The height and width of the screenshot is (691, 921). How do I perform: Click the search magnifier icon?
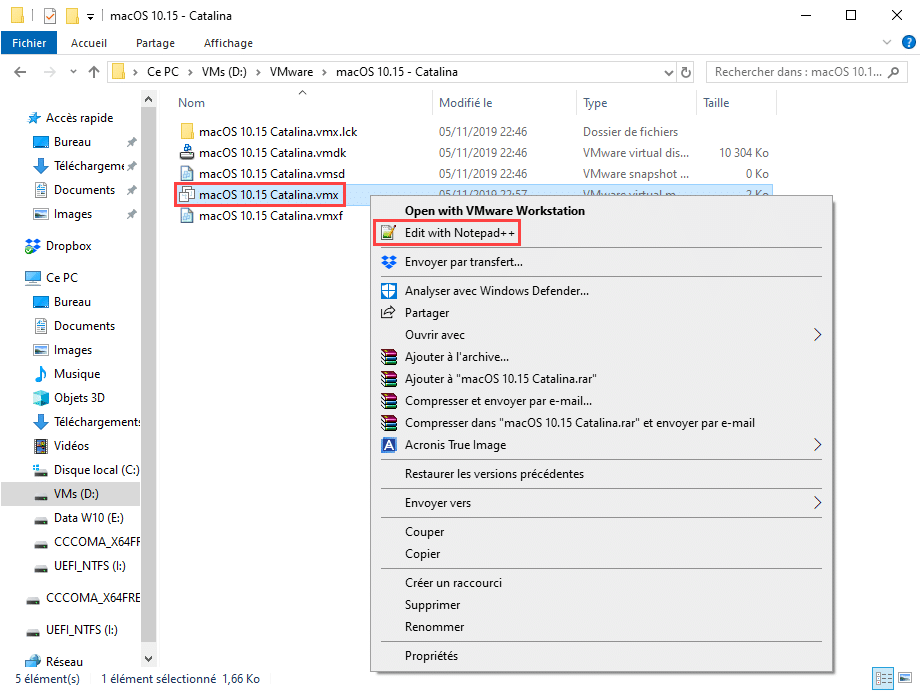pyautogui.click(x=893, y=72)
